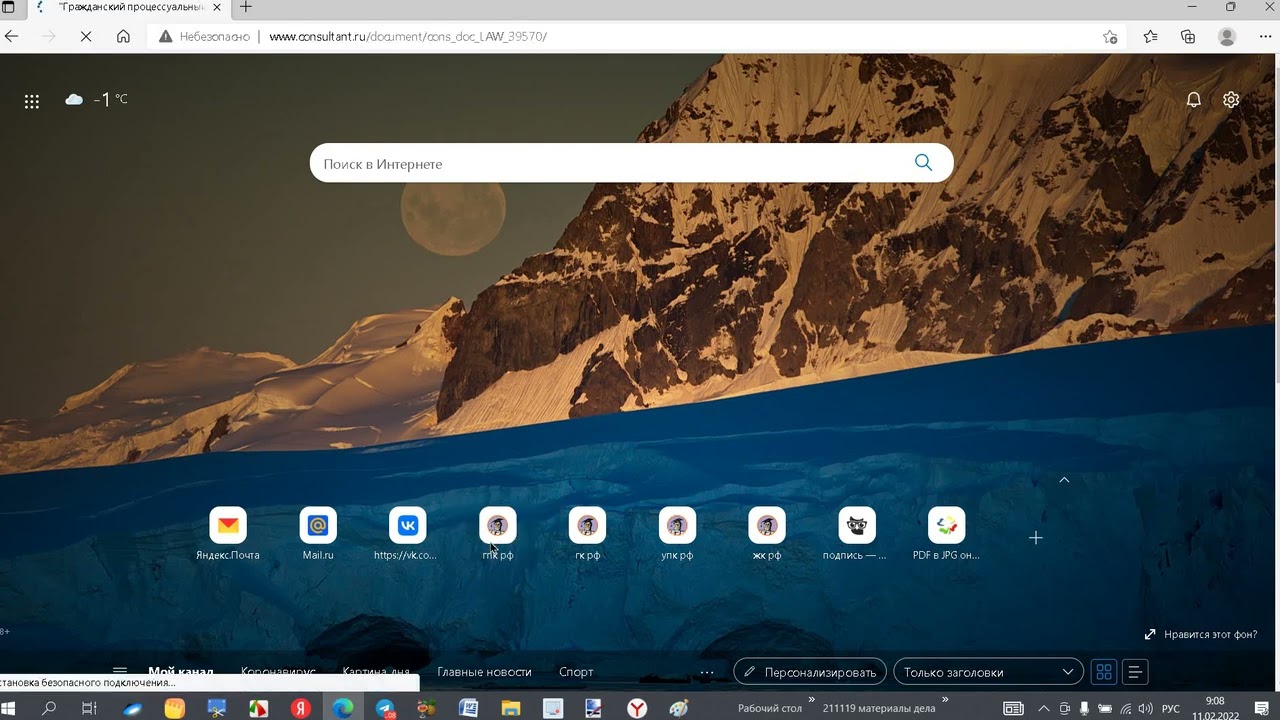1280x720 pixels.
Task: Open the browser profile avatar
Action: (x=1227, y=36)
